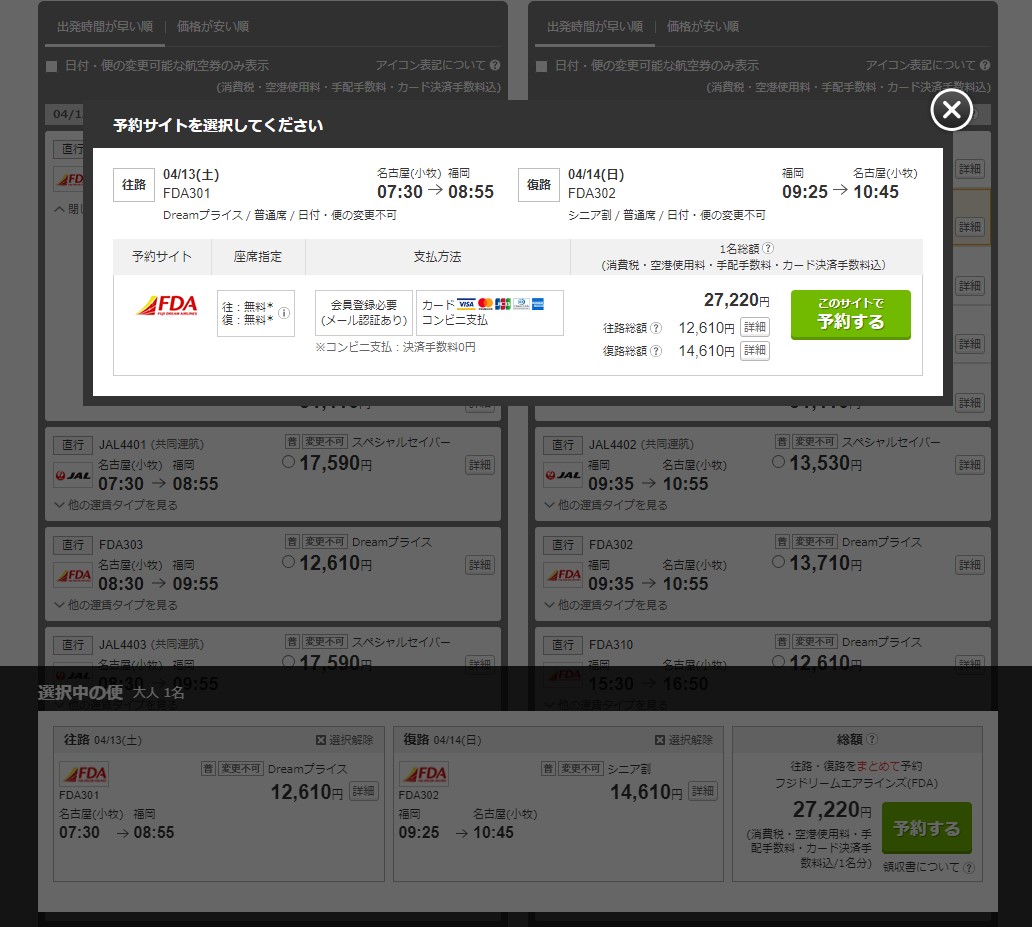Image resolution: width=1032 pixels, height=927 pixels.
Task: Expand 他の運賃タイプを見る under JAL4401
Action: (116, 505)
